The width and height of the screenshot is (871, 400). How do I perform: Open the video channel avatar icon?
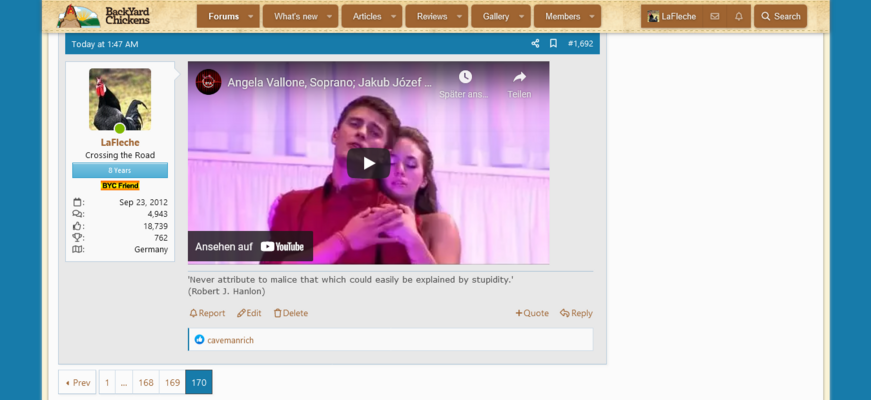click(208, 82)
